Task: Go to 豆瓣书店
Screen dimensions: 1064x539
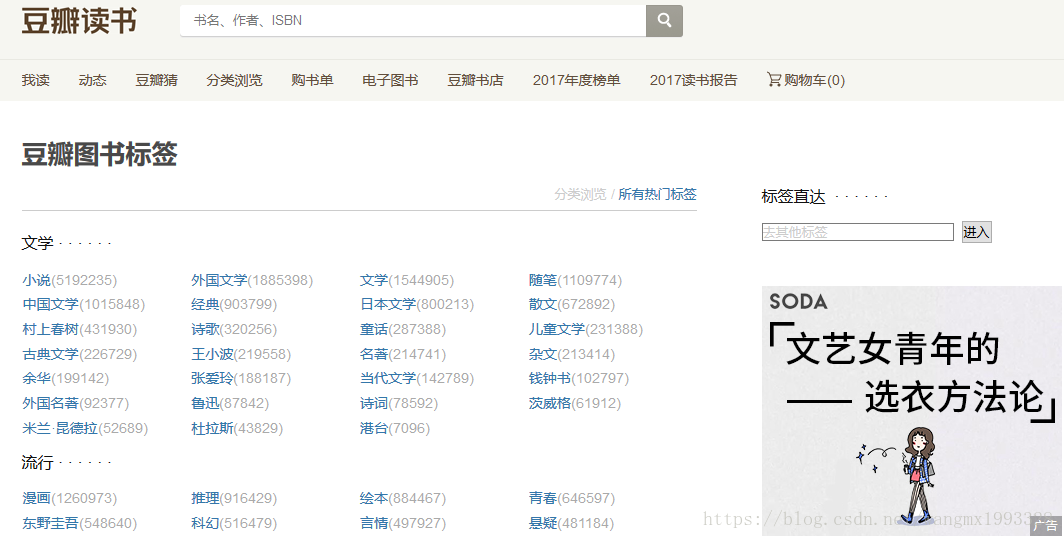Action: [475, 80]
